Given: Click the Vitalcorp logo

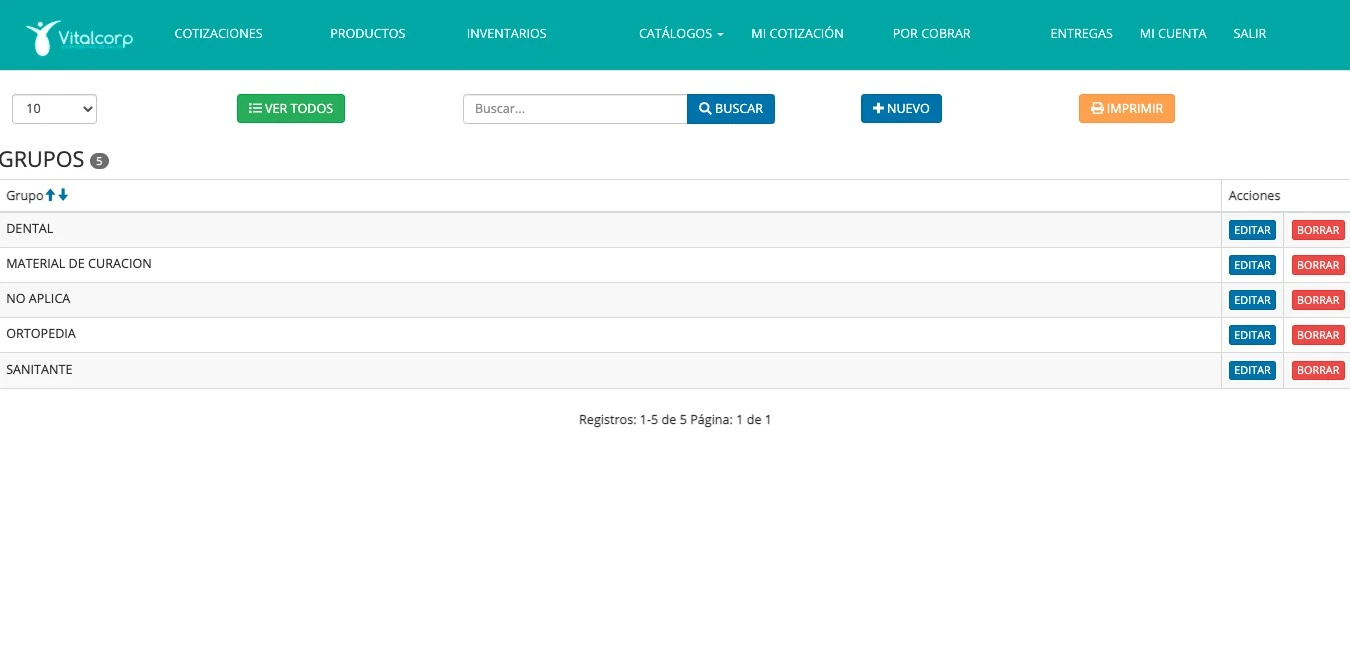Looking at the screenshot, I should [79, 36].
